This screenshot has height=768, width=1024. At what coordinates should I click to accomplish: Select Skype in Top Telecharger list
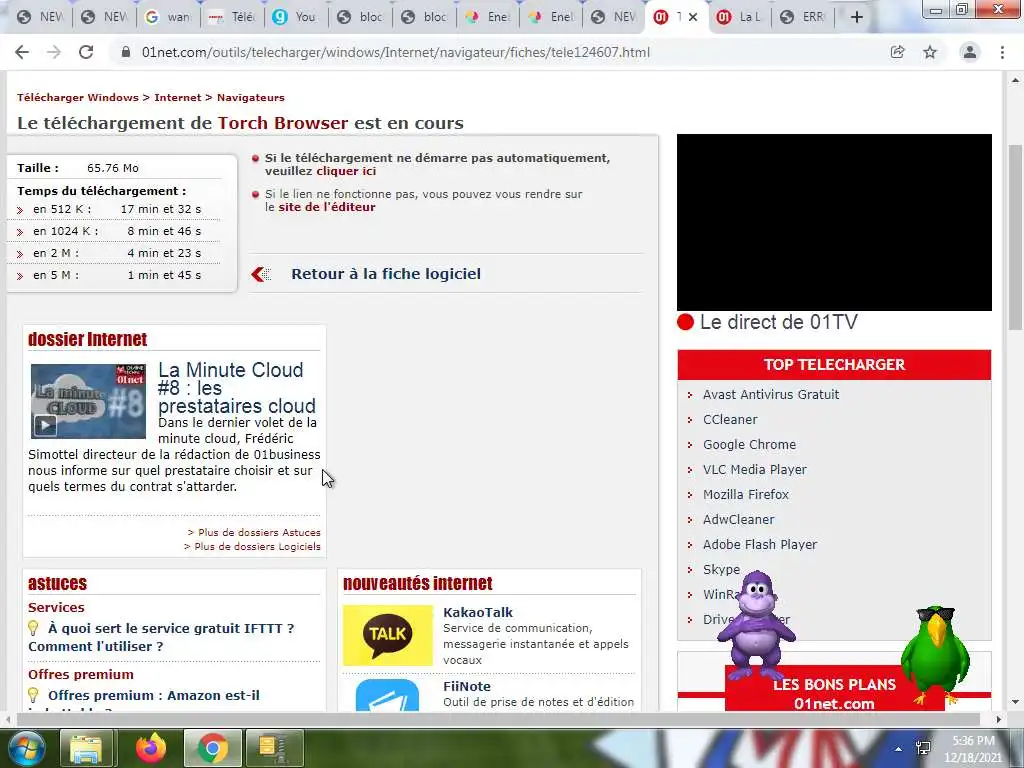(721, 569)
